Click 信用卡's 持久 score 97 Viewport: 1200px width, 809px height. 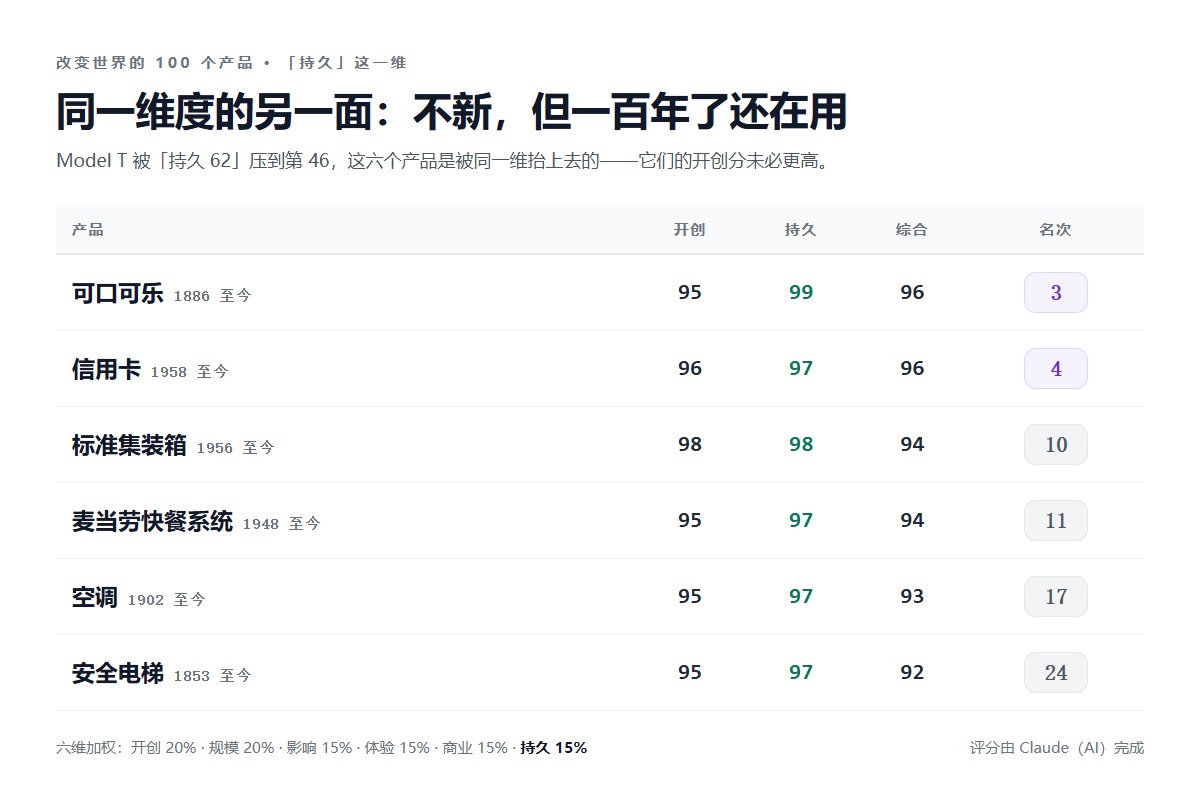pyautogui.click(x=801, y=369)
